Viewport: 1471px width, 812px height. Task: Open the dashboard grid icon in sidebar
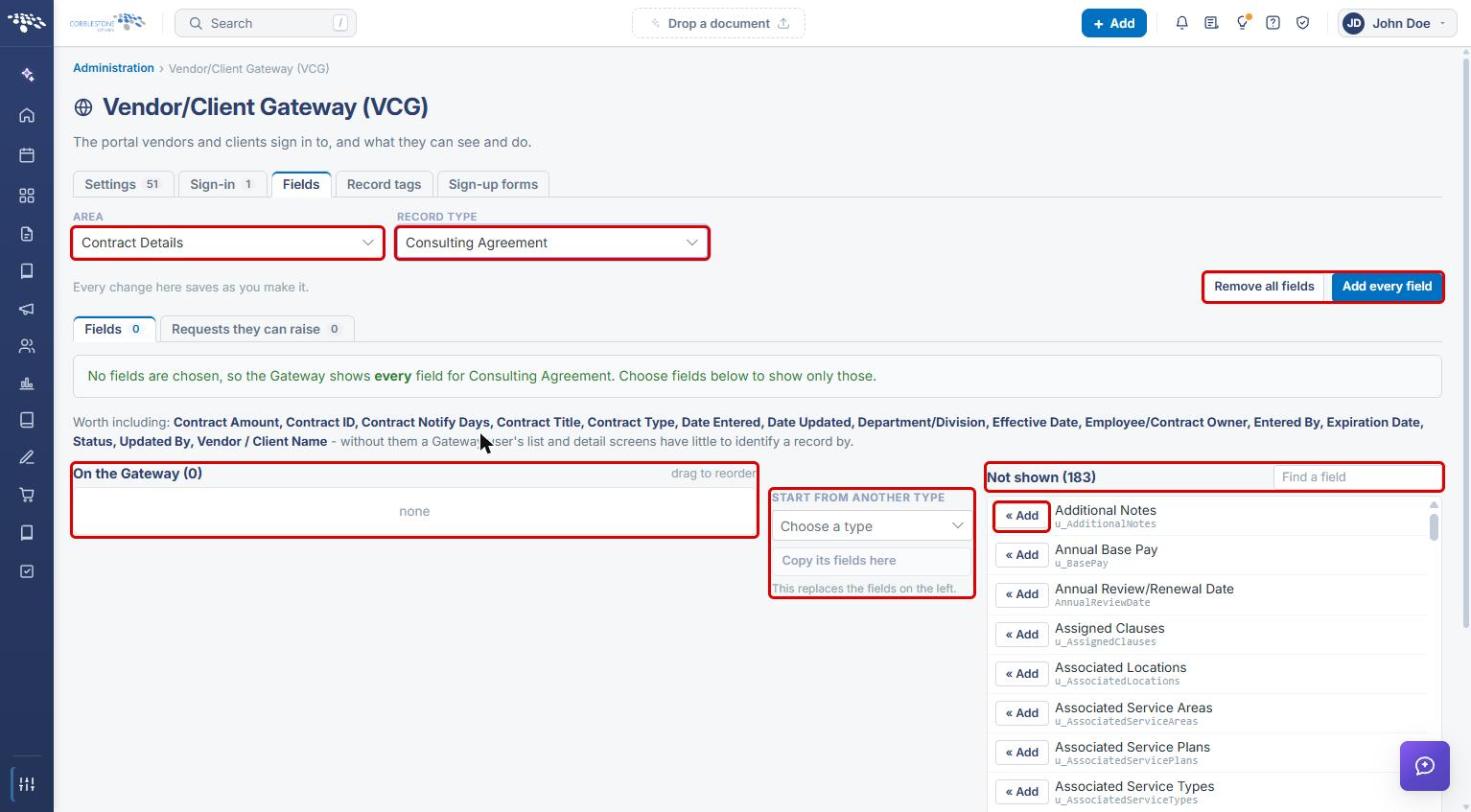[27, 195]
